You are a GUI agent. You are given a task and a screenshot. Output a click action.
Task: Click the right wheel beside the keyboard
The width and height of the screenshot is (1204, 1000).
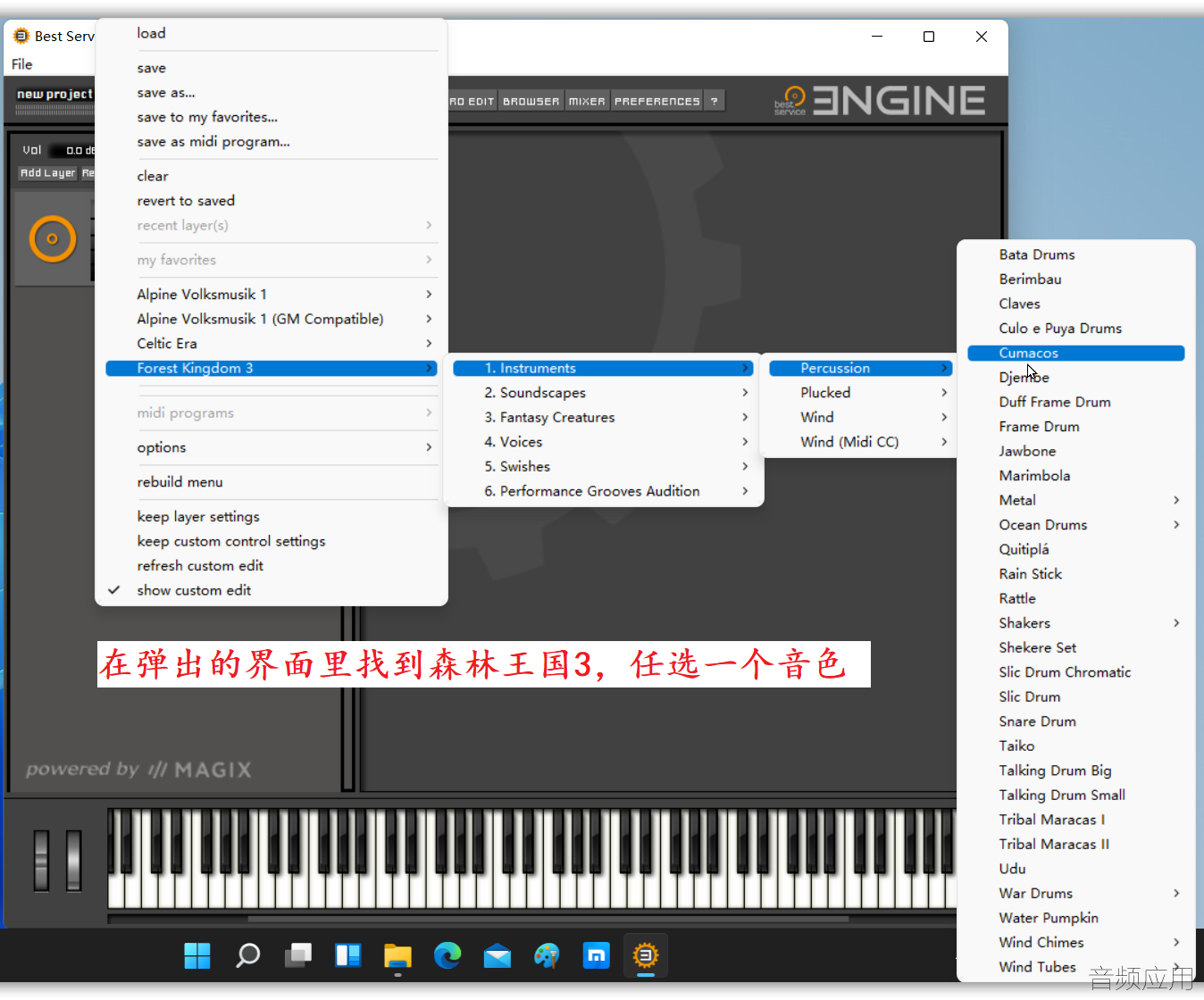[x=73, y=861]
